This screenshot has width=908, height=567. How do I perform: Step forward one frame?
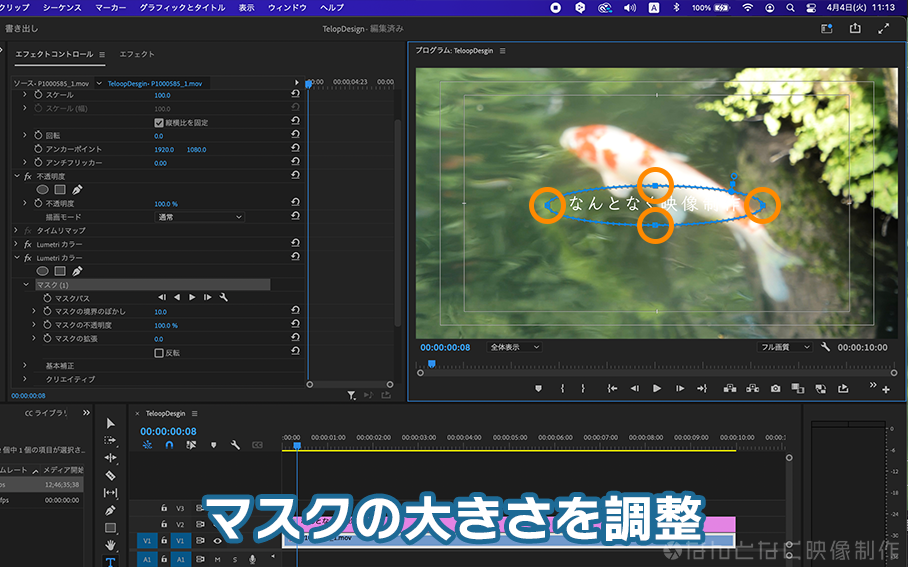(x=679, y=389)
